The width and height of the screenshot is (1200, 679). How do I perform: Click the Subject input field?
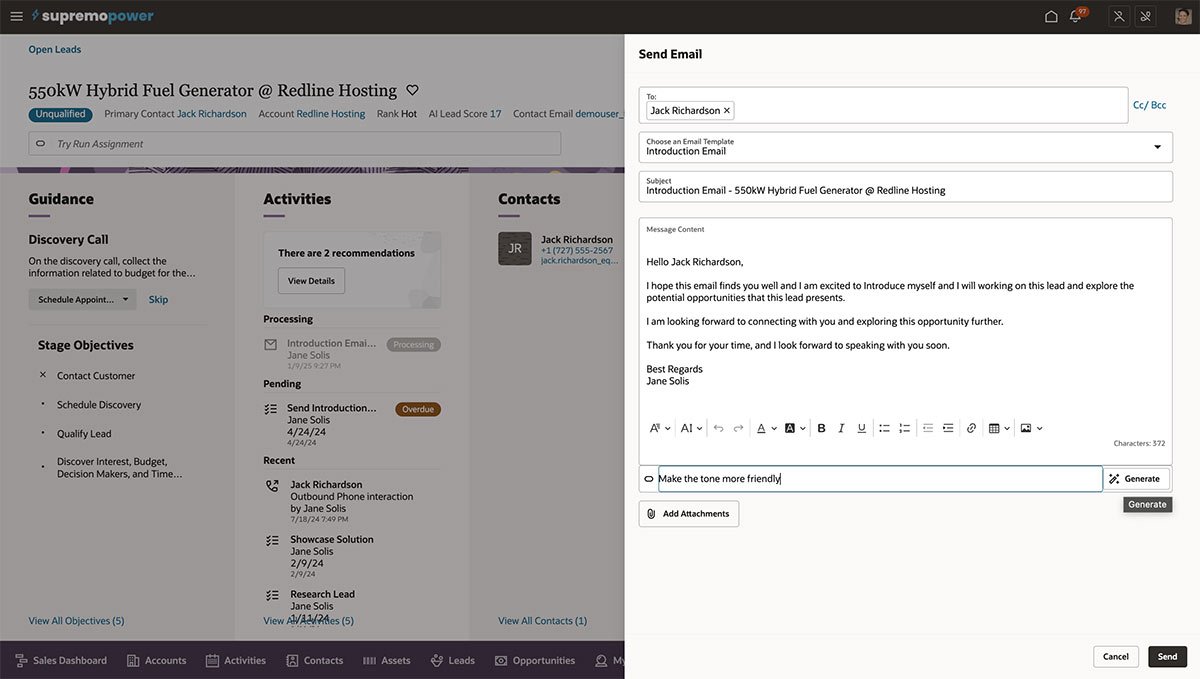(905, 189)
